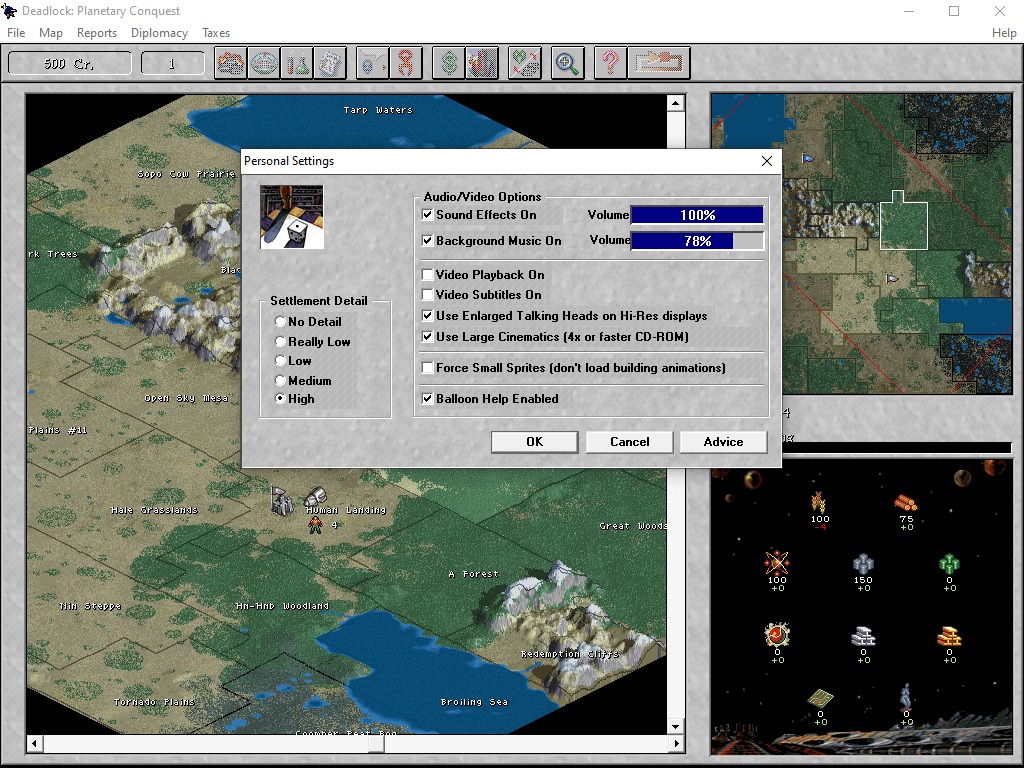Image resolution: width=1024 pixels, height=768 pixels.
Task: Click the 500 Cr. credits display
Action: 69,63
